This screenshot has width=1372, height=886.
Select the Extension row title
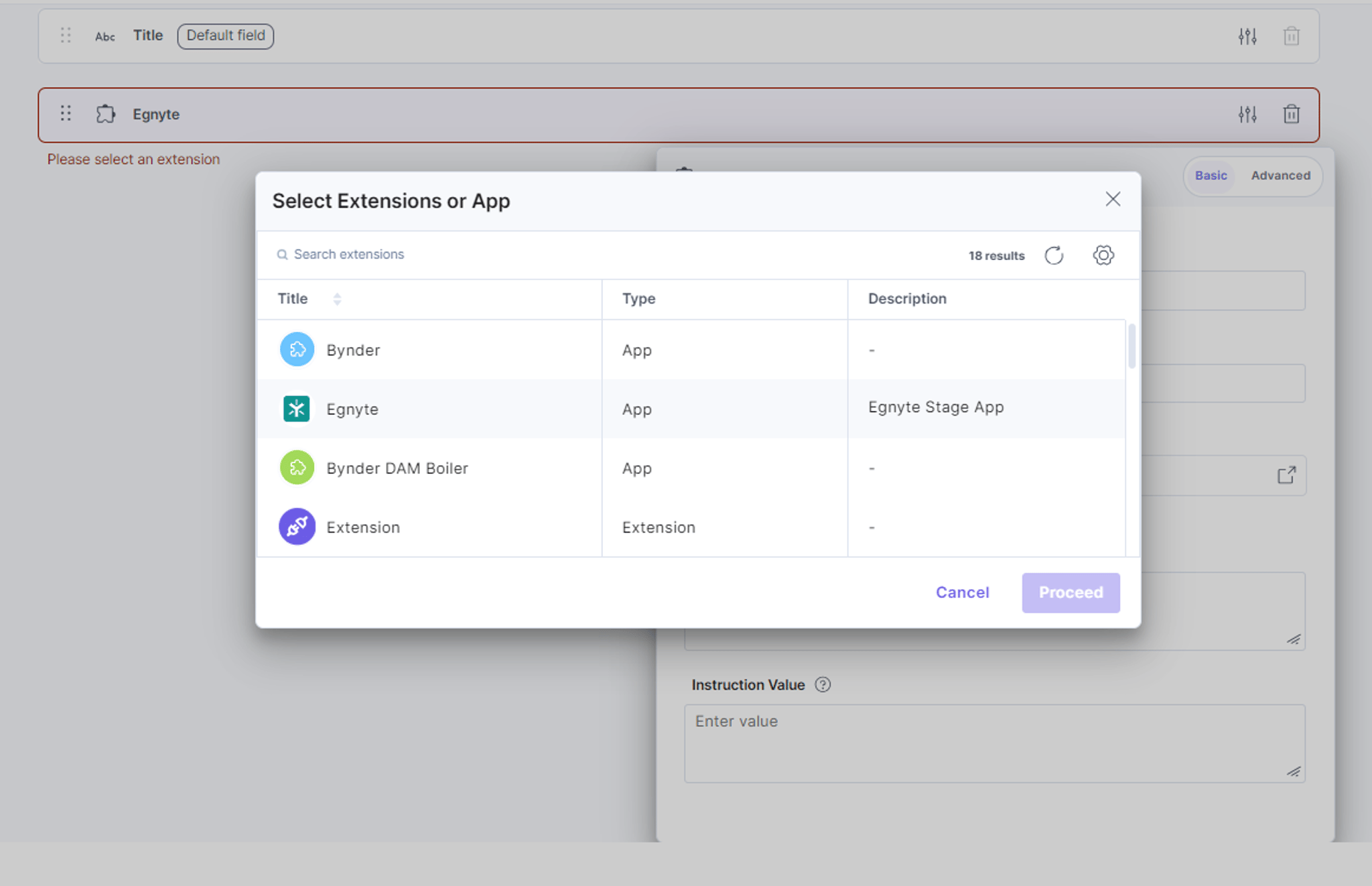click(x=363, y=527)
